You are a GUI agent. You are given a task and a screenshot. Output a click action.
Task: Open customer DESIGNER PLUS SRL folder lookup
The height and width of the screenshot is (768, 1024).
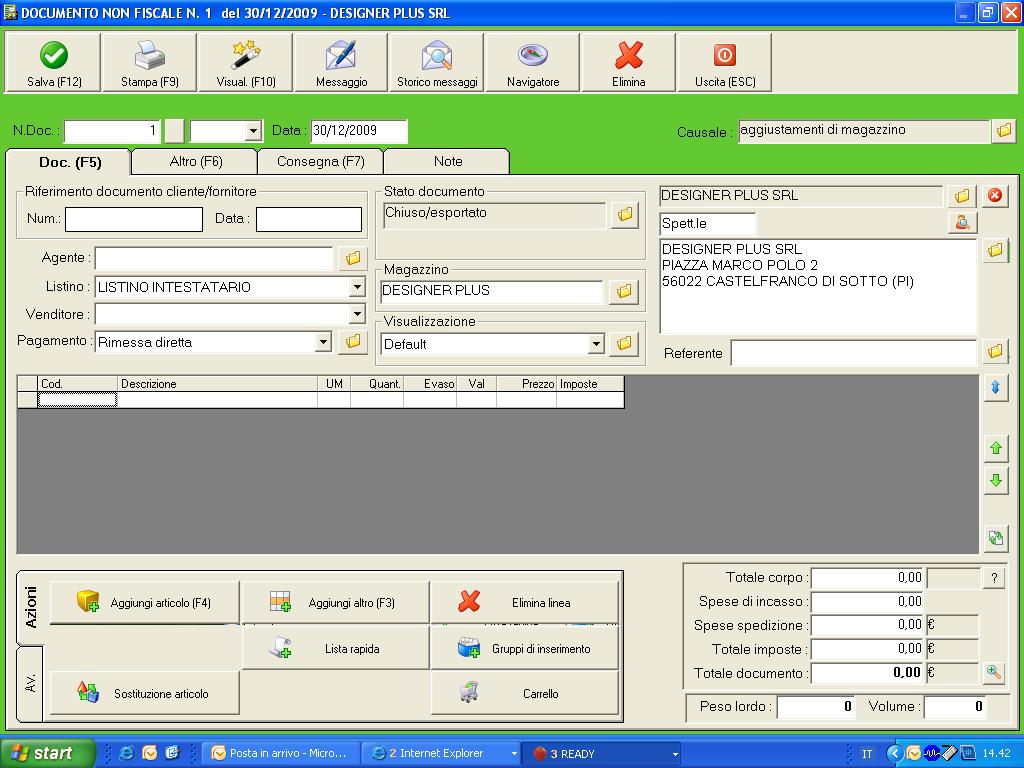point(962,195)
